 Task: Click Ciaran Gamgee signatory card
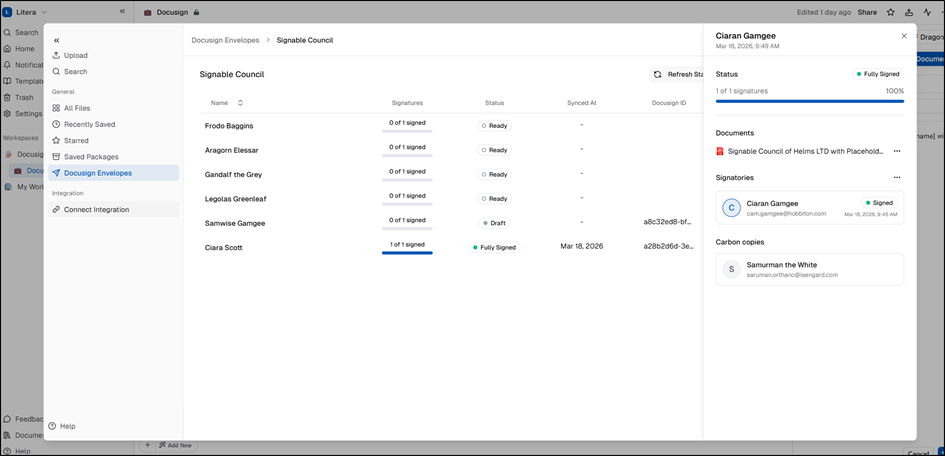click(x=809, y=208)
